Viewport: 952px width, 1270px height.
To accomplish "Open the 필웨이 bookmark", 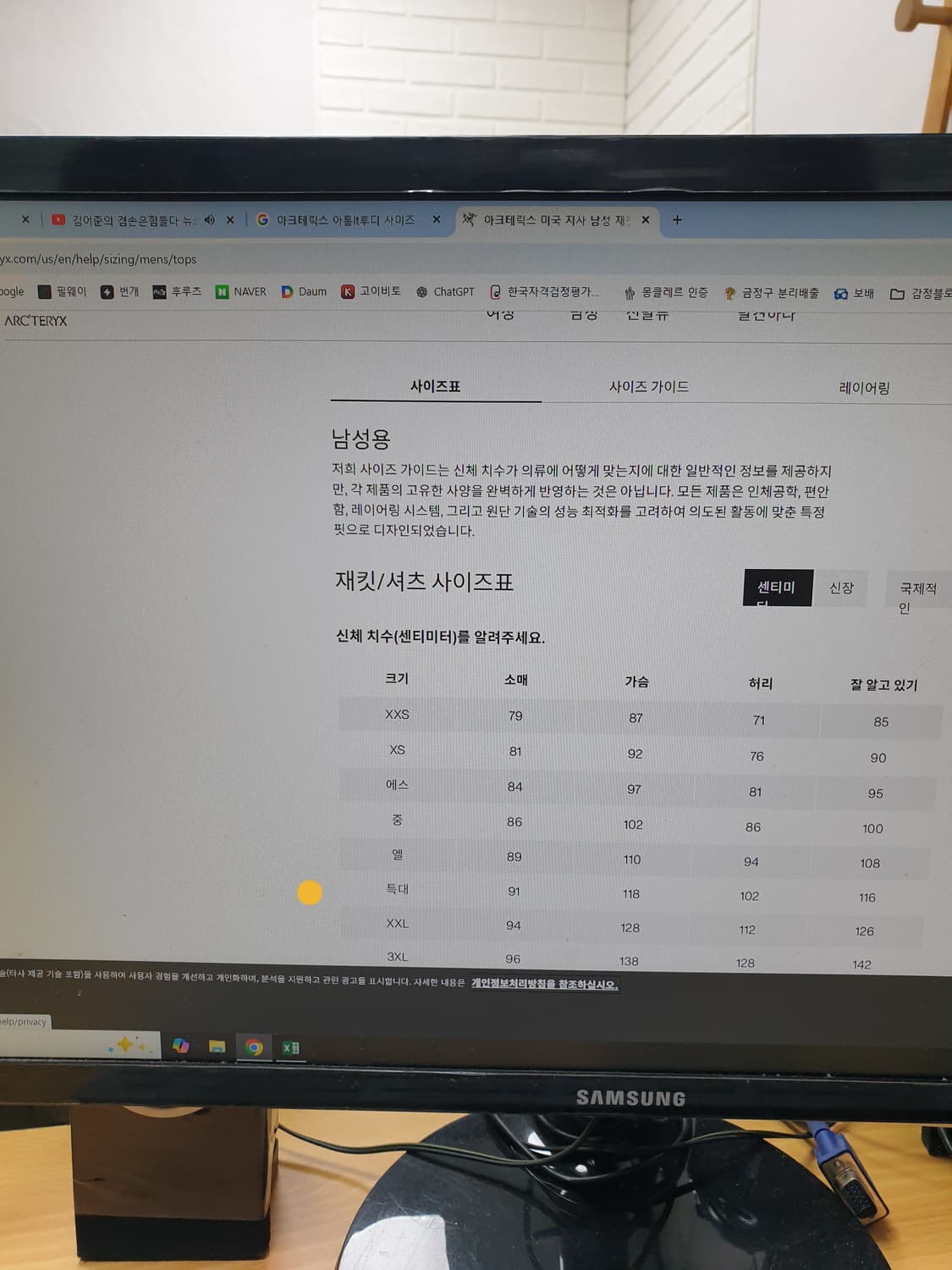I will pyautogui.click(x=63, y=291).
